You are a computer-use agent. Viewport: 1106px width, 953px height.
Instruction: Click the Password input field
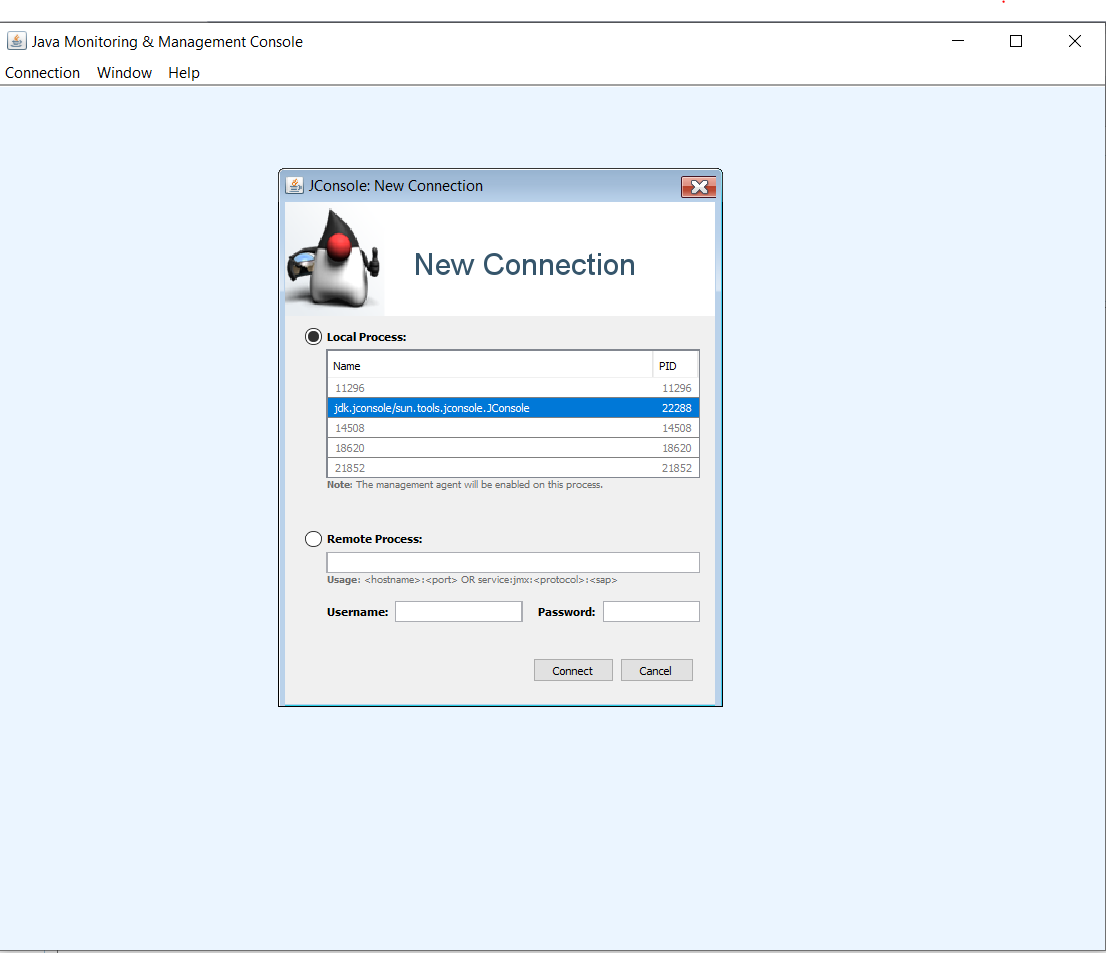click(x=651, y=612)
